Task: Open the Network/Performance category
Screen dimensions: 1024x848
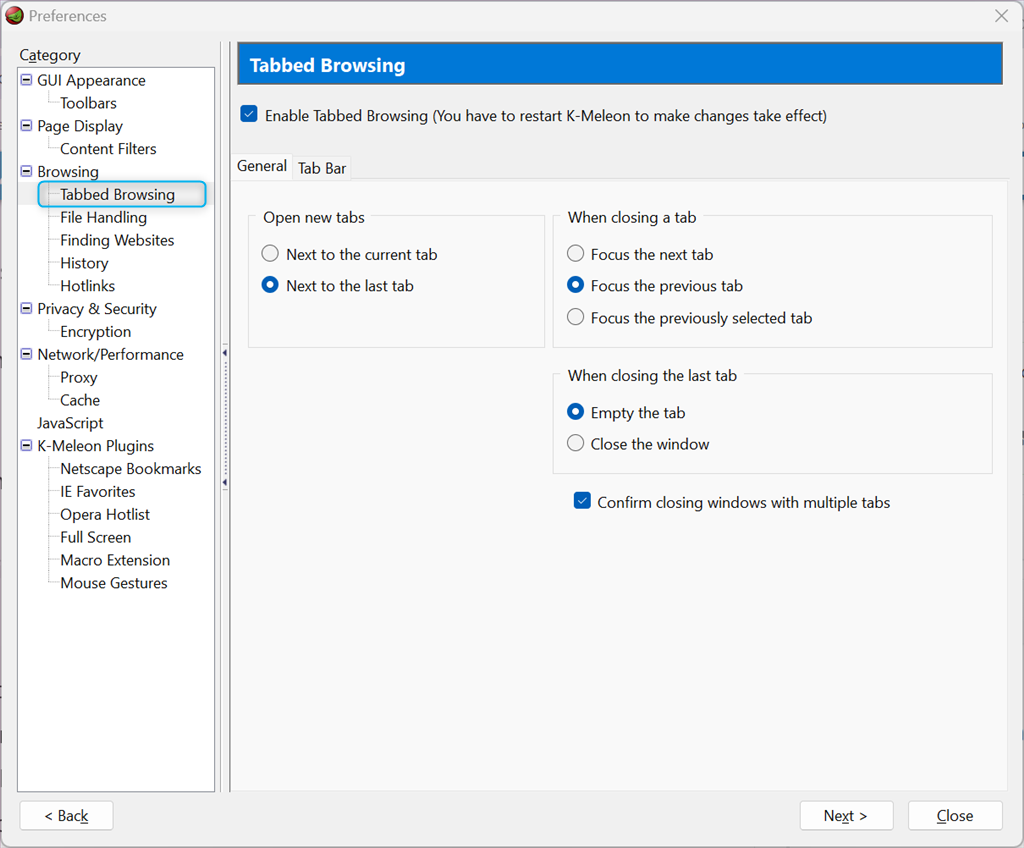Action: pyautogui.click(x=110, y=355)
